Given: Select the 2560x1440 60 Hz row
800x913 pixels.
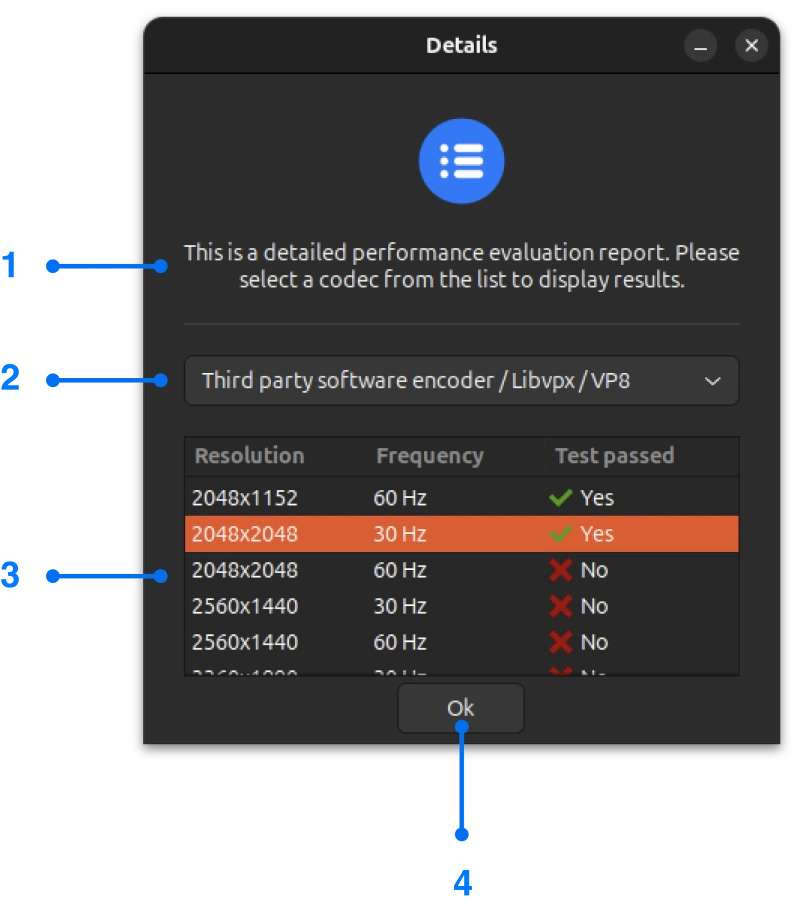Looking at the screenshot, I should (x=350, y=641).
